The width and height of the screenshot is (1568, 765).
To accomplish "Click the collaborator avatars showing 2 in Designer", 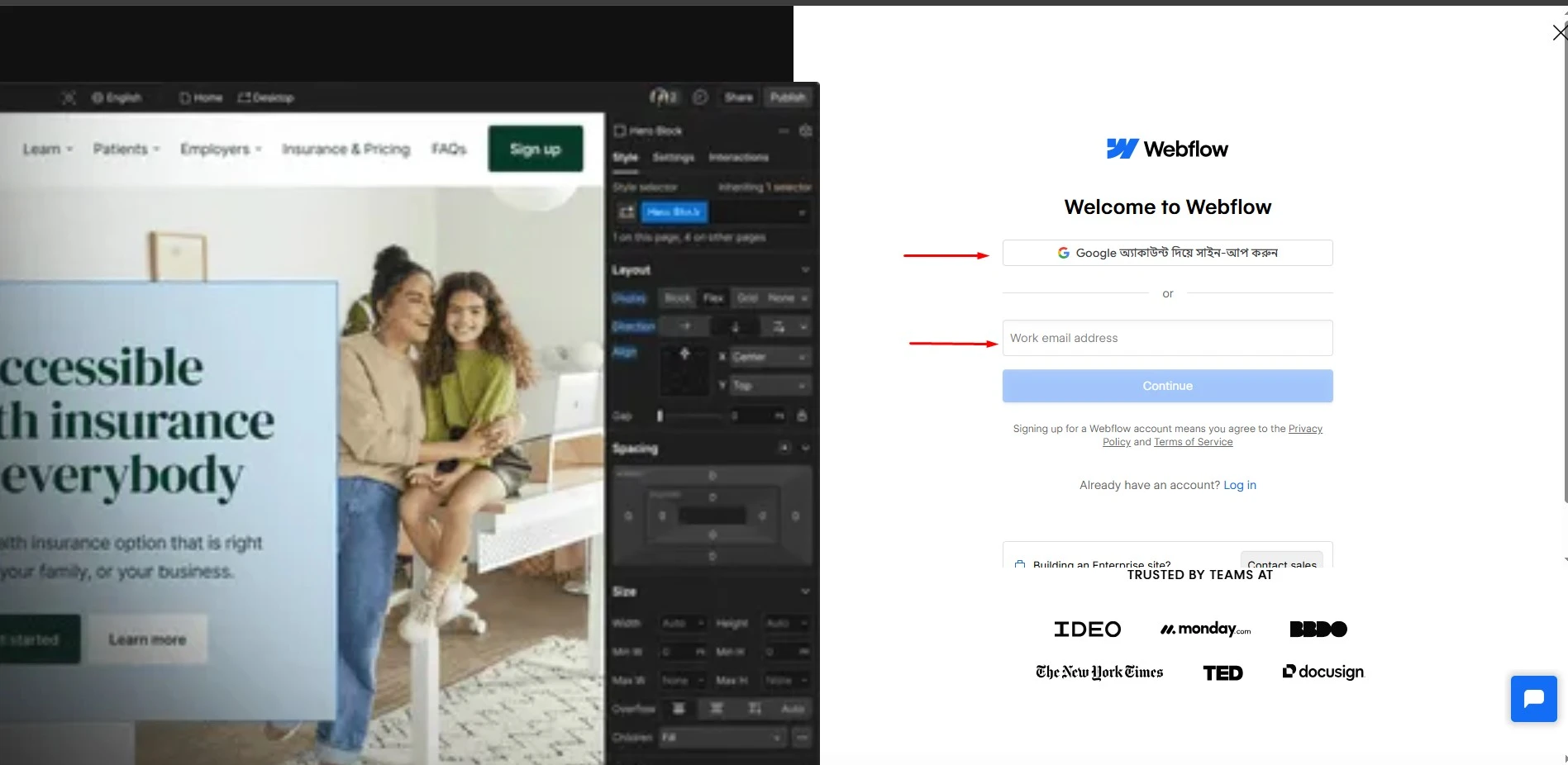I will click(664, 97).
